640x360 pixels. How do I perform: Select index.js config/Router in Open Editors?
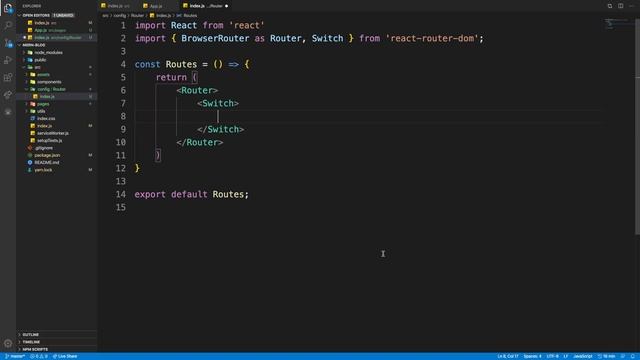pos(57,38)
